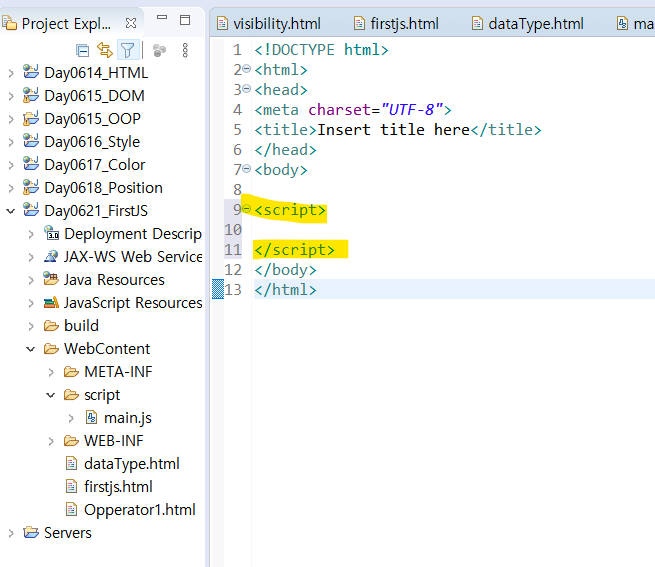Select the script folder label
This screenshot has height=567, width=655.
(x=102, y=395)
